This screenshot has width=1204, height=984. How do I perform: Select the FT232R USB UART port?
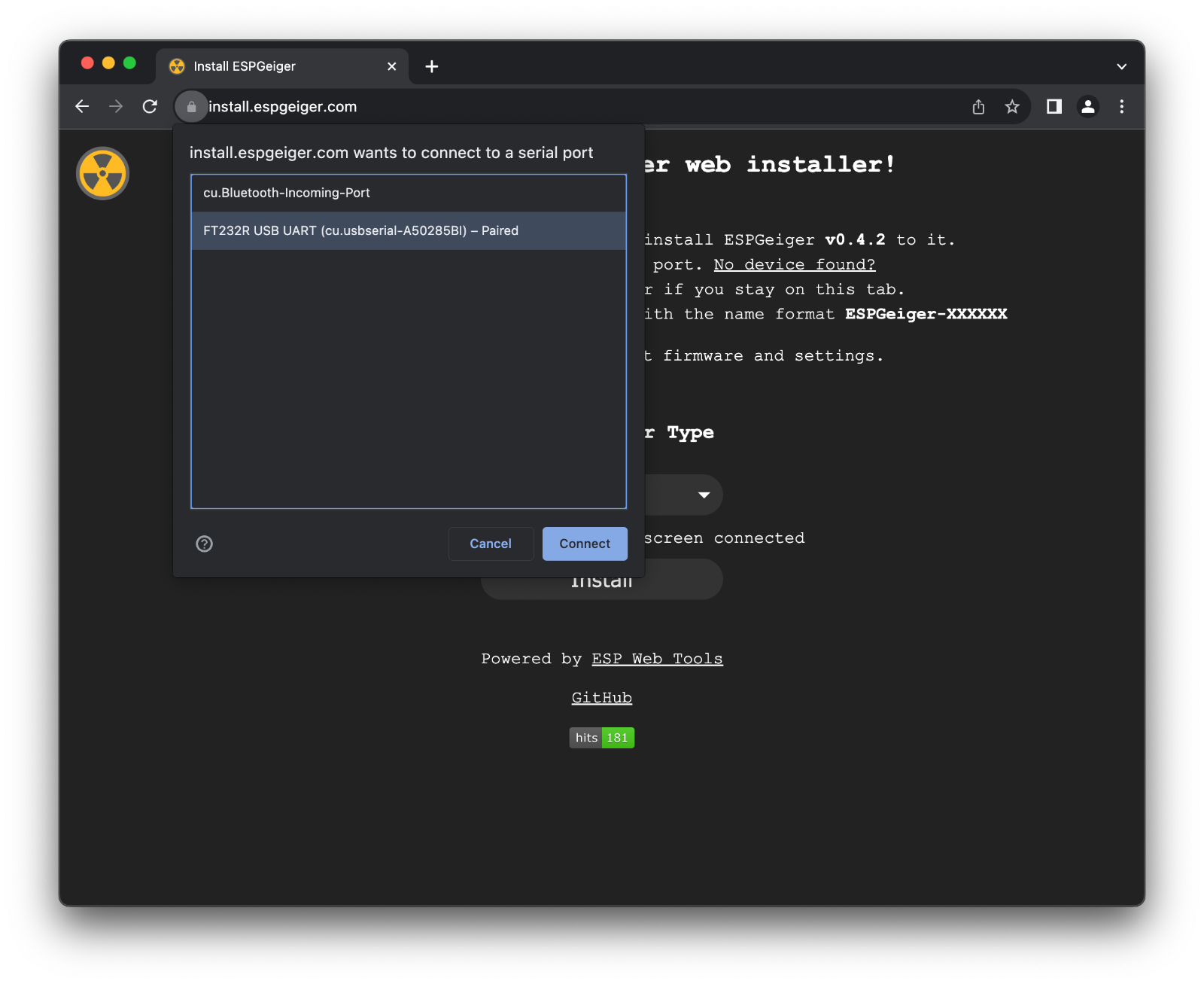[x=409, y=230]
